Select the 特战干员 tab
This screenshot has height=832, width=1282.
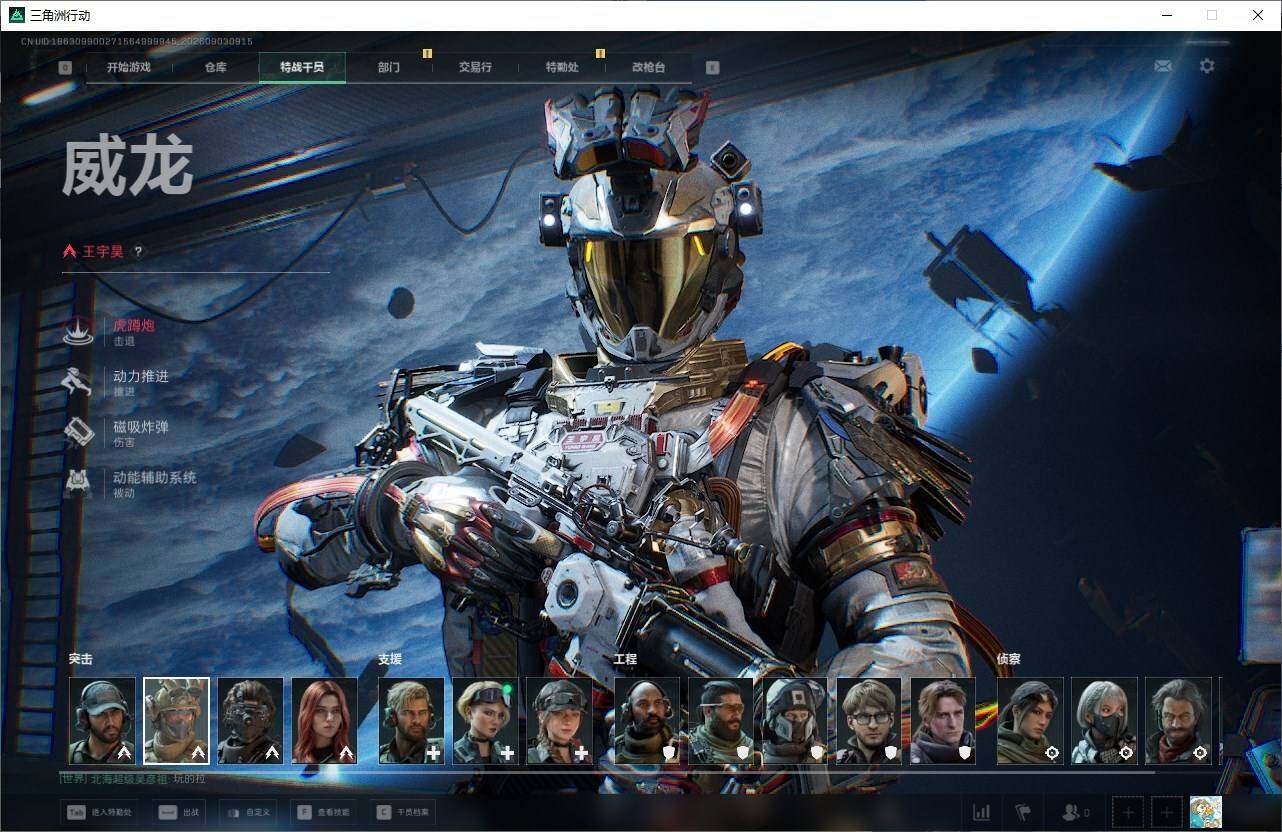click(x=302, y=67)
